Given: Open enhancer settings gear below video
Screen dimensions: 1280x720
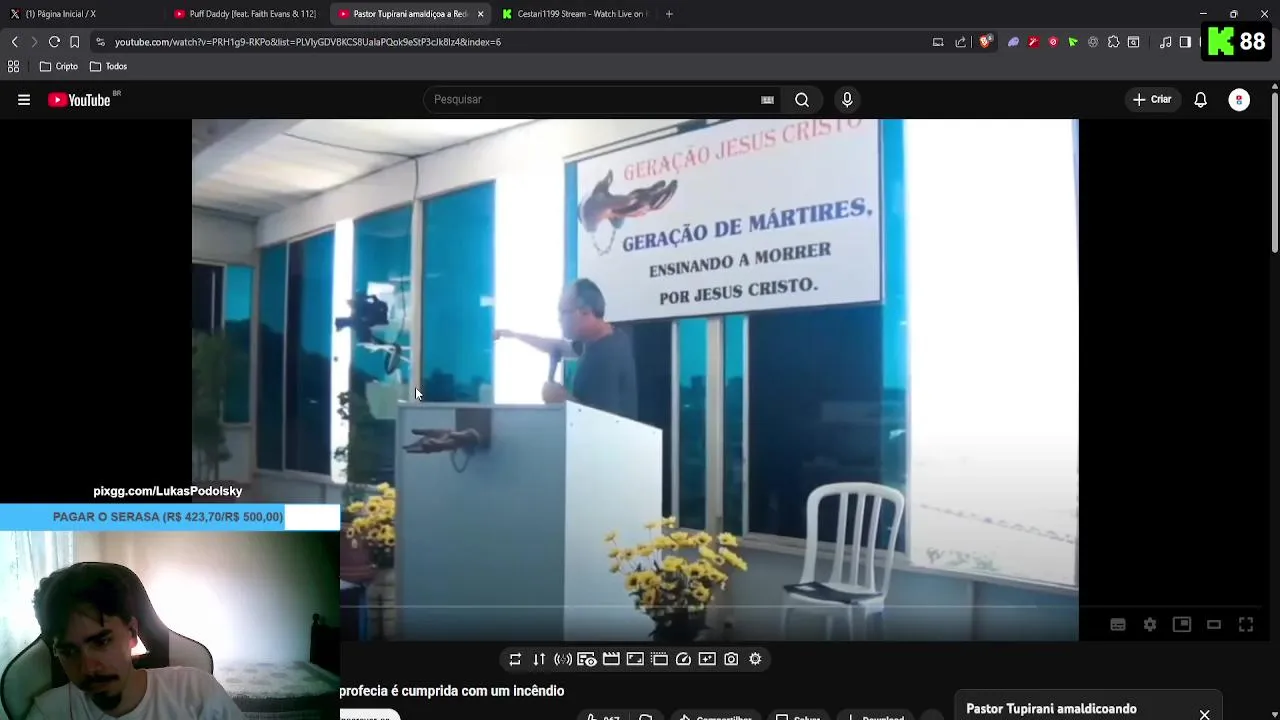Looking at the screenshot, I should [x=755, y=659].
